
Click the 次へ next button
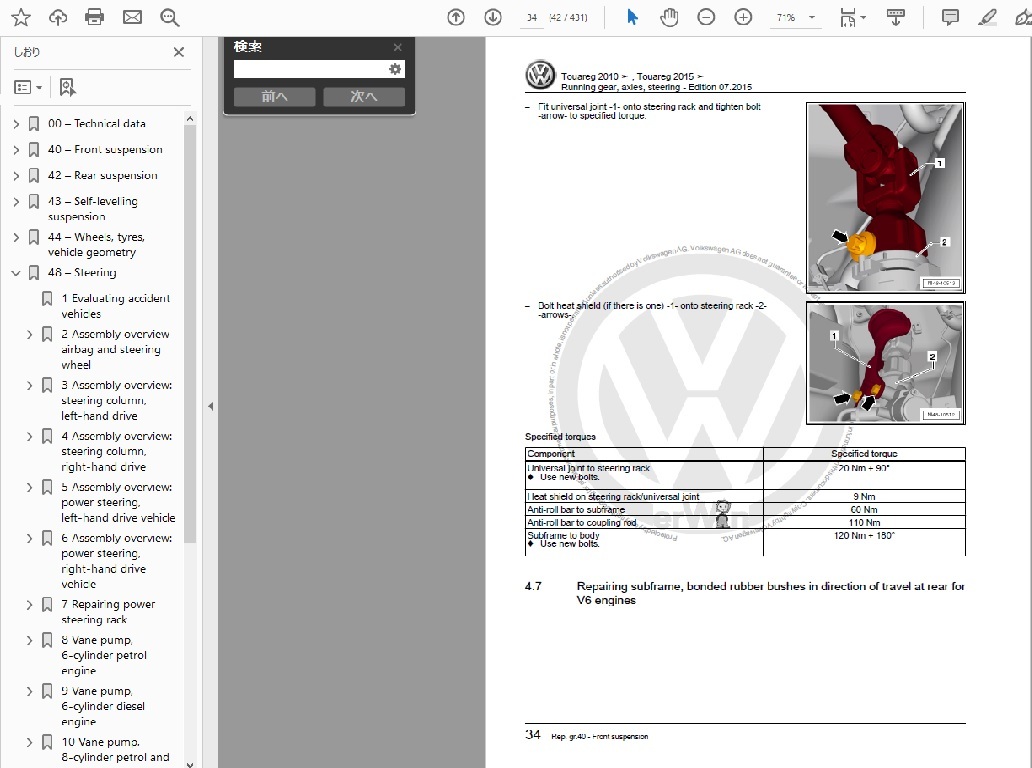364,97
